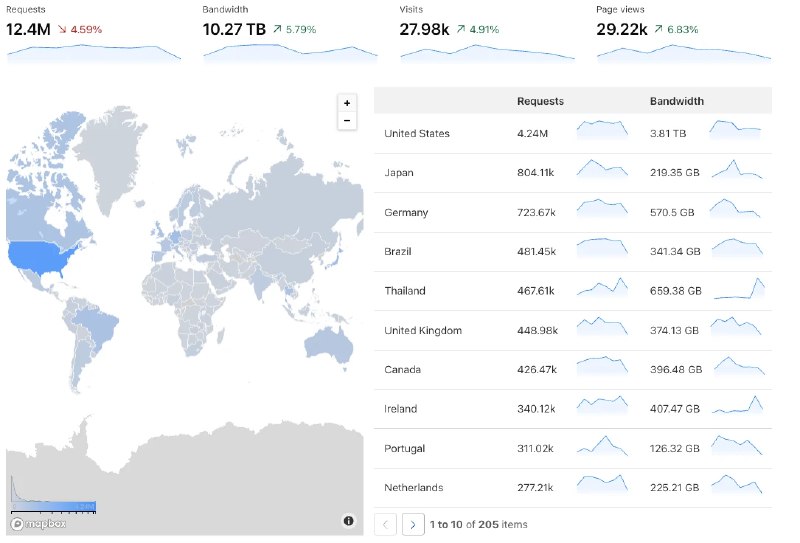Image resolution: width=800 pixels, height=543 pixels.
Task: Click the Page views 29.22k stat
Action: click(621, 29)
